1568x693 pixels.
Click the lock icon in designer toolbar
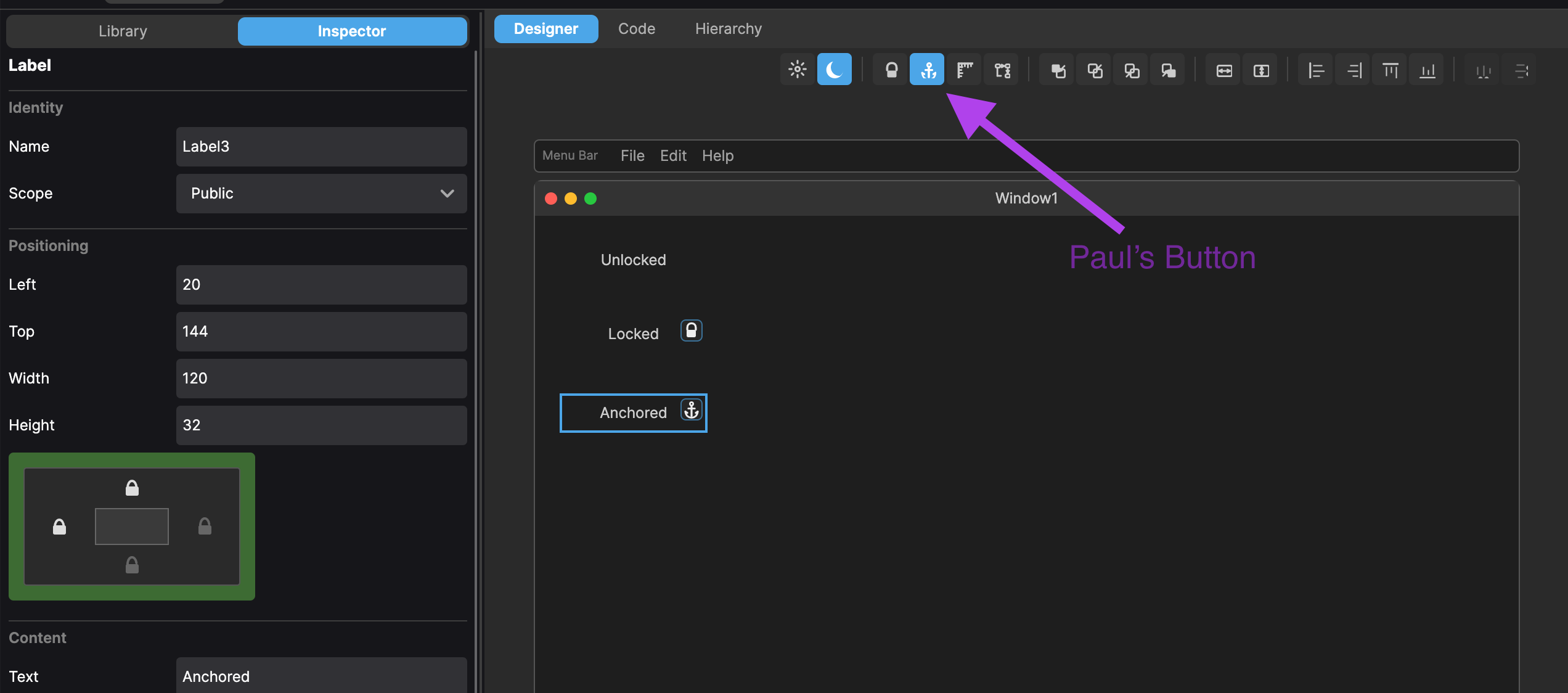click(891, 70)
